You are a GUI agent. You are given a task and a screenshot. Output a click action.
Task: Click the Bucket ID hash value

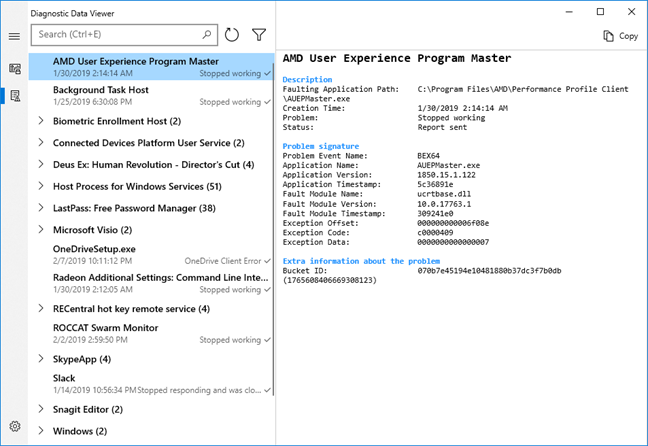point(489,271)
